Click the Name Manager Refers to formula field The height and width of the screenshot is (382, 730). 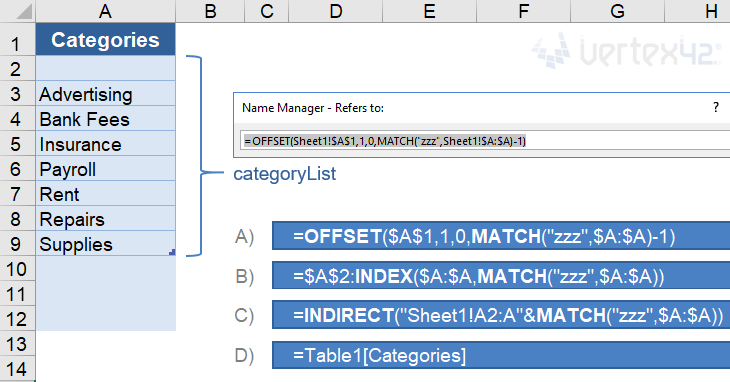(485, 141)
